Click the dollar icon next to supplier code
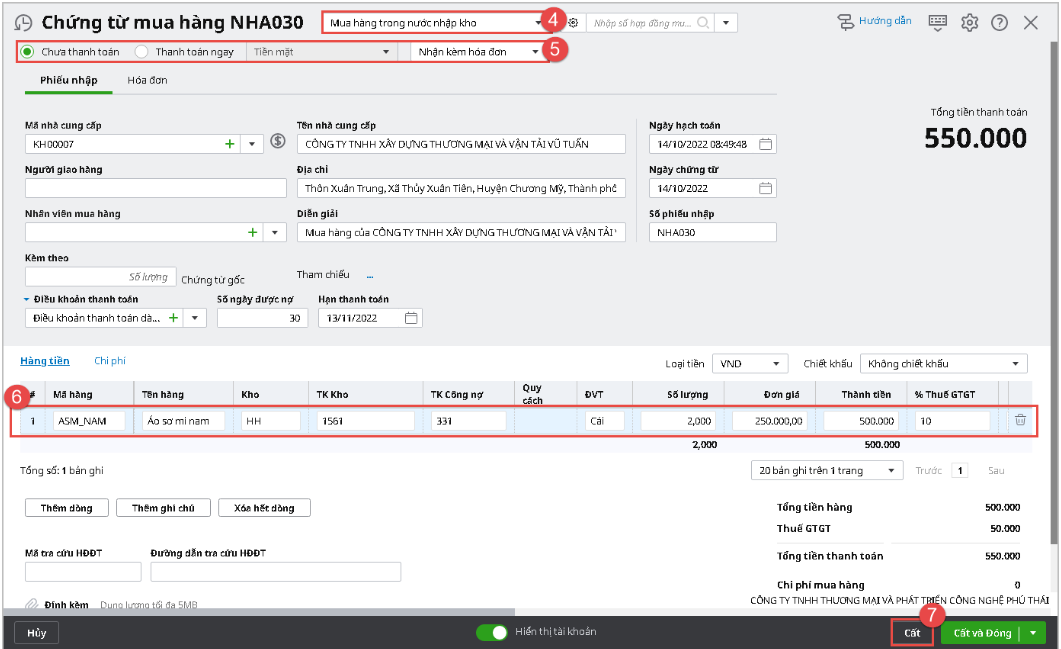 tap(279, 142)
